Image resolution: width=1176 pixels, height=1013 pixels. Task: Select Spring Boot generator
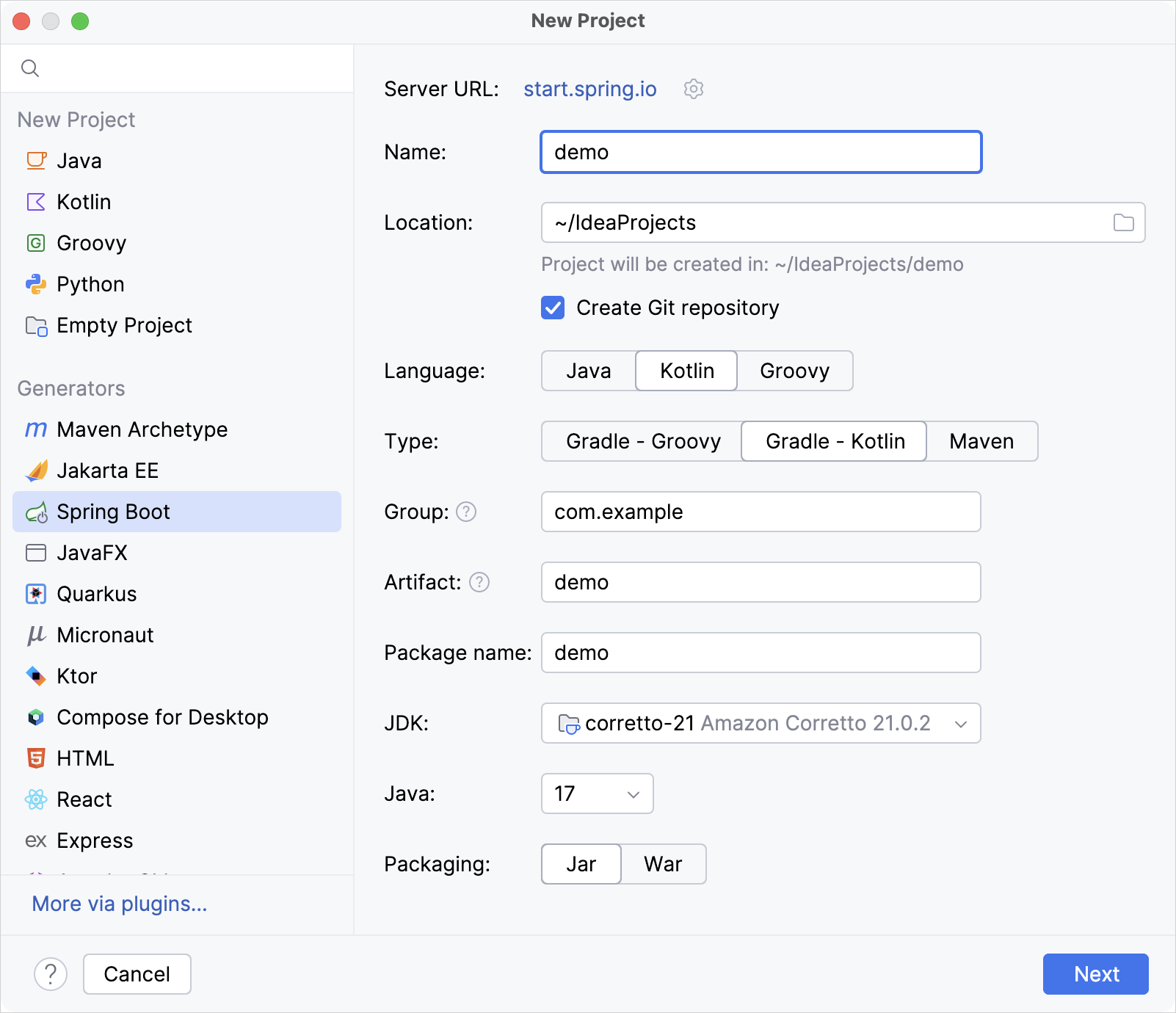pos(177,512)
